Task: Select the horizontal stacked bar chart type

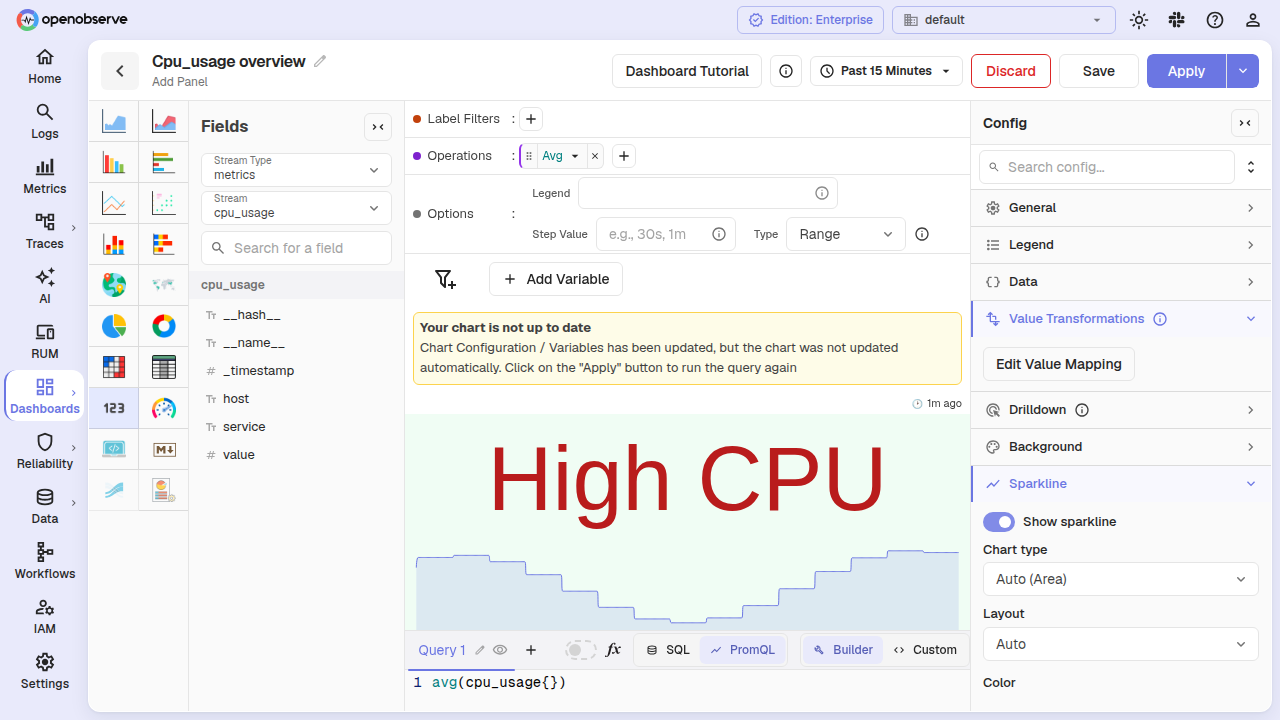Action: tap(164, 244)
